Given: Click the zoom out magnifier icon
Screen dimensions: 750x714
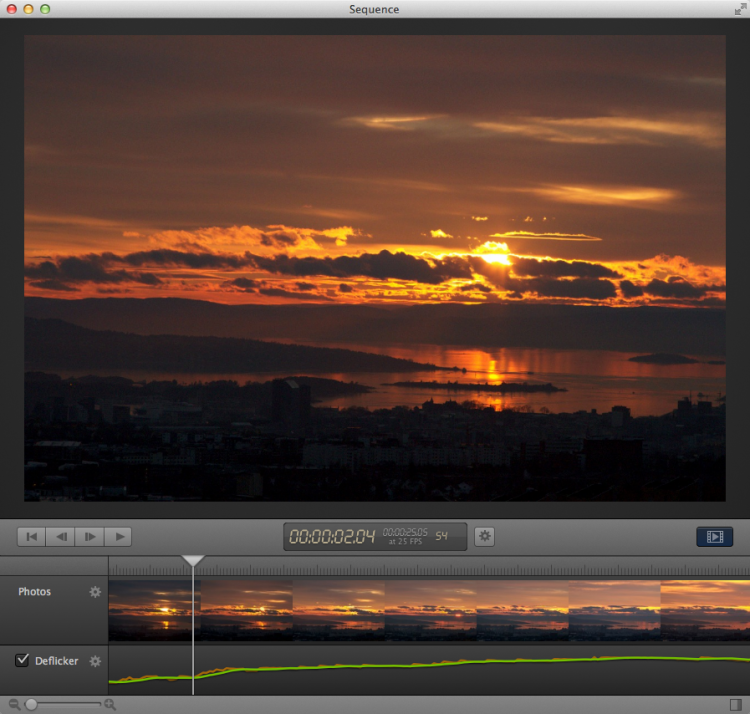Looking at the screenshot, I should 14,705.
